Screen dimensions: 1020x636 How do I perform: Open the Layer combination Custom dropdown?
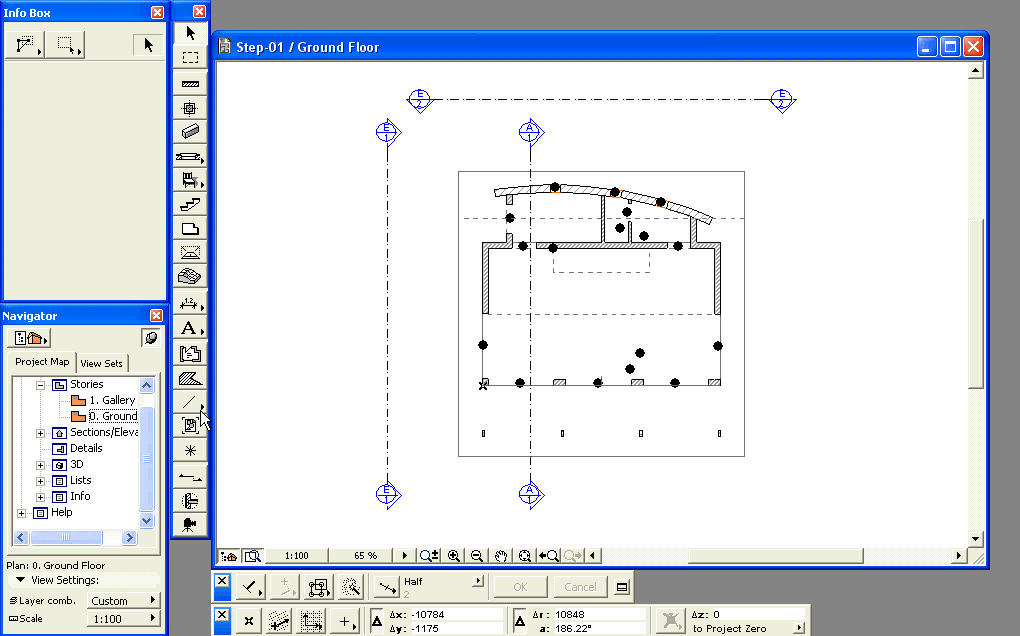click(123, 600)
